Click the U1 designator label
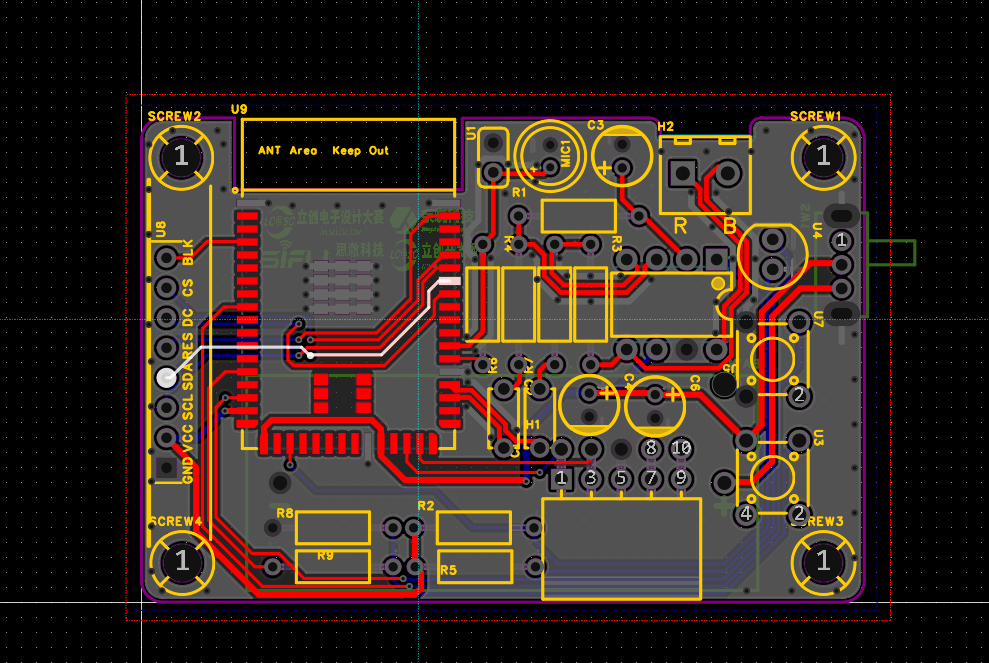Viewport: 989px width, 663px height. tap(471, 133)
